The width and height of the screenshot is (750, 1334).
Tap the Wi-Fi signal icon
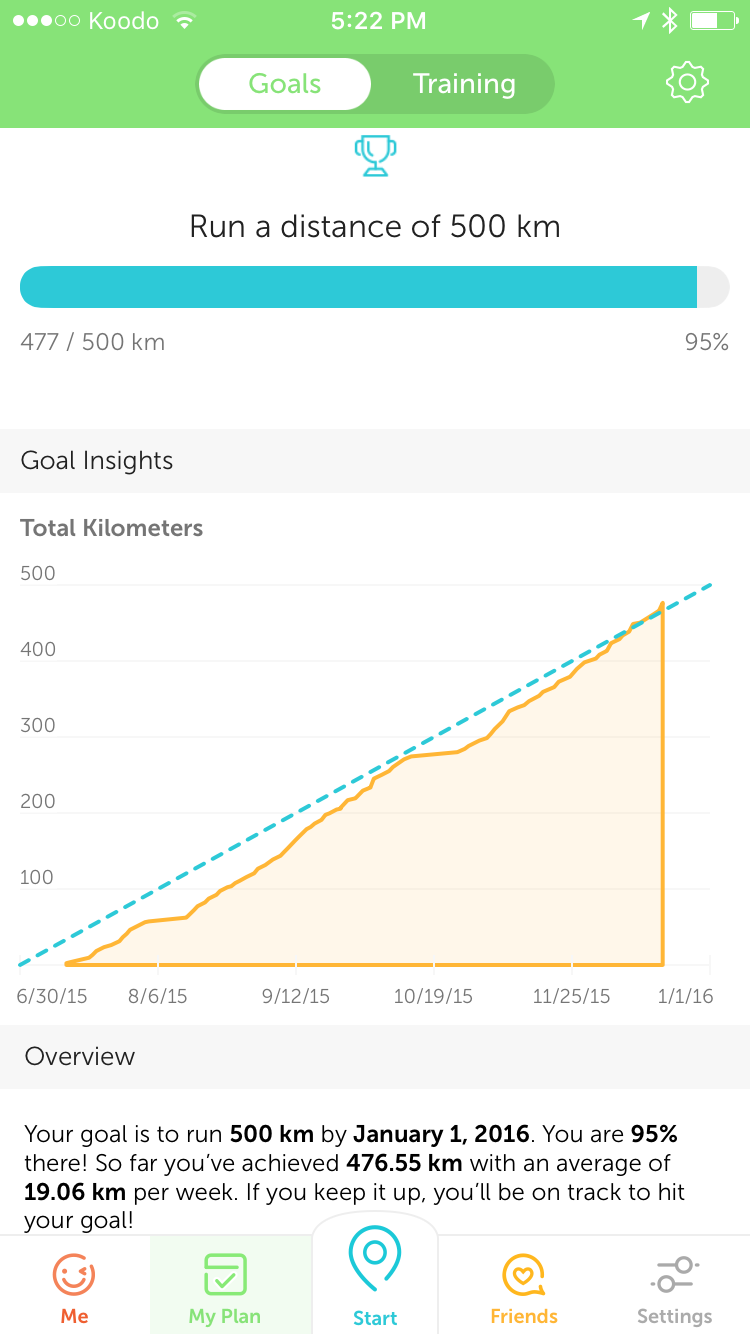[183, 21]
